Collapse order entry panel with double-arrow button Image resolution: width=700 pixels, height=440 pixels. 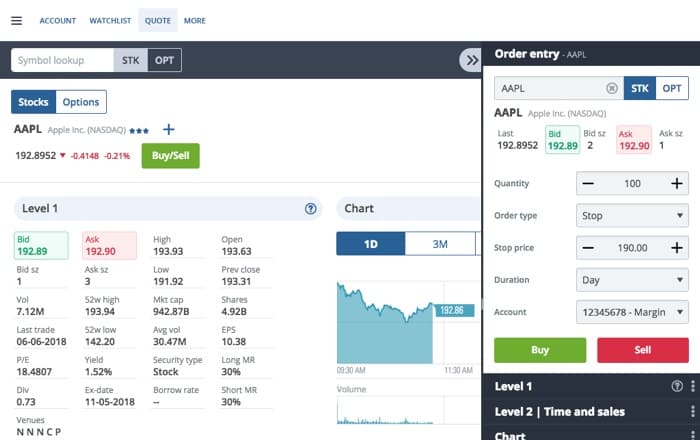pos(471,60)
